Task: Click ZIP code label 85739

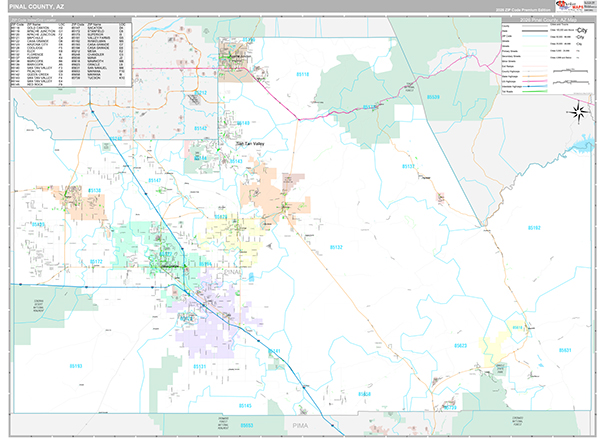Action: (450, 408)
